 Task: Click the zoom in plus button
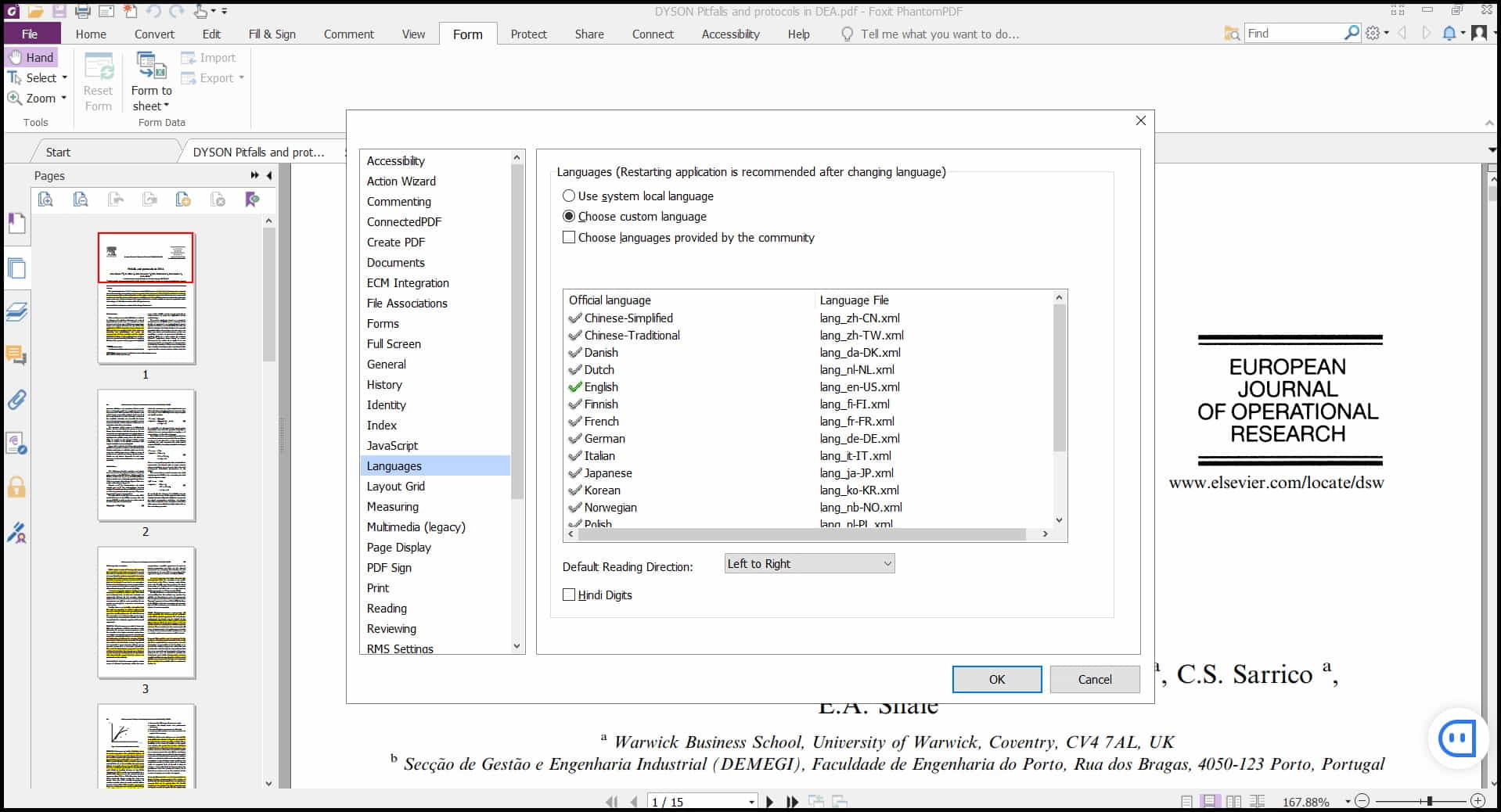(x=1478, y=801)
